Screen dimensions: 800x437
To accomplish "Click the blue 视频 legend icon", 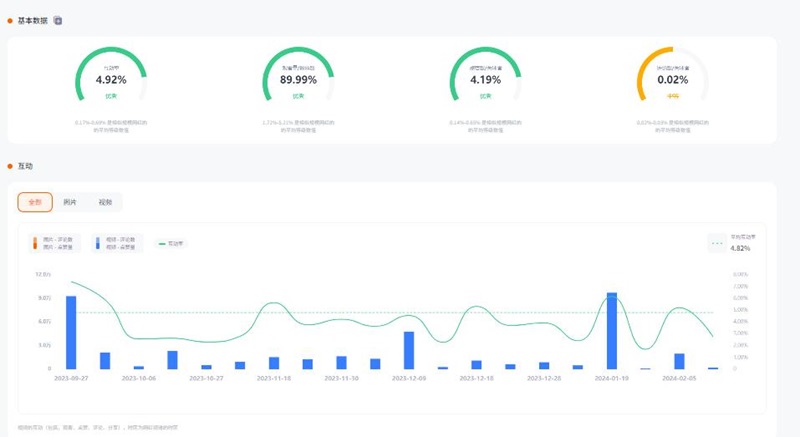I will pos(96,243).
